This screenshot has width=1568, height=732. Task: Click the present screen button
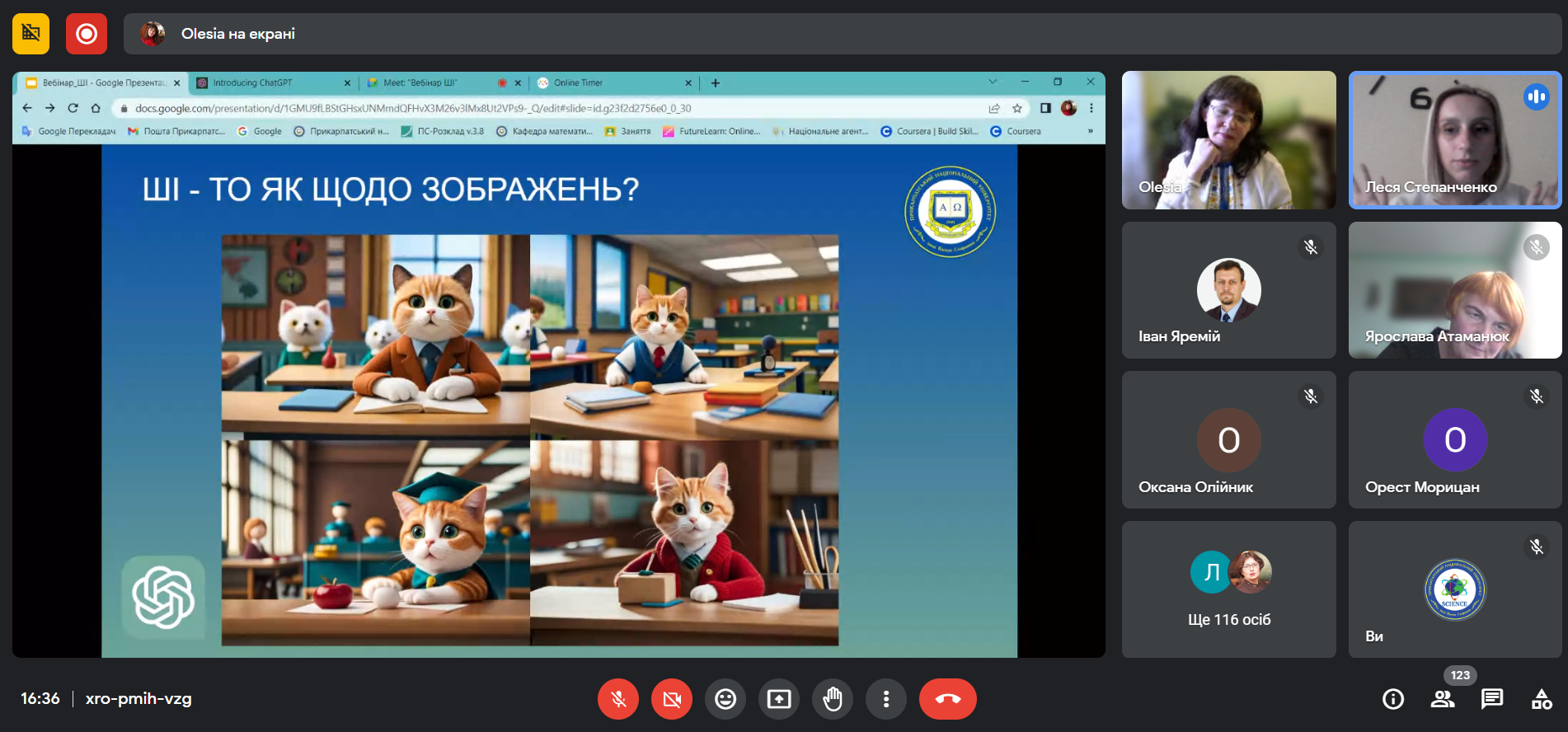[x=779, y=699]
